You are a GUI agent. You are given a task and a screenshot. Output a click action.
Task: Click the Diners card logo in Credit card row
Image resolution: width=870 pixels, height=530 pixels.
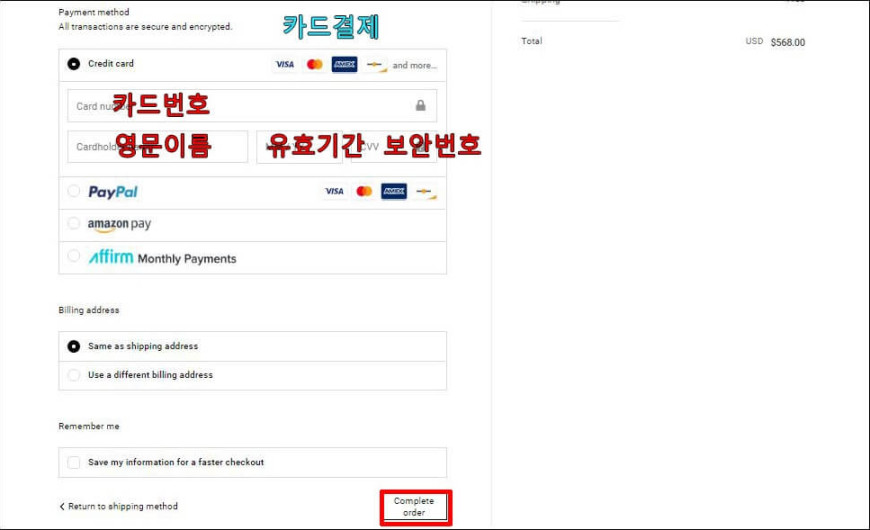click(376, 65)
